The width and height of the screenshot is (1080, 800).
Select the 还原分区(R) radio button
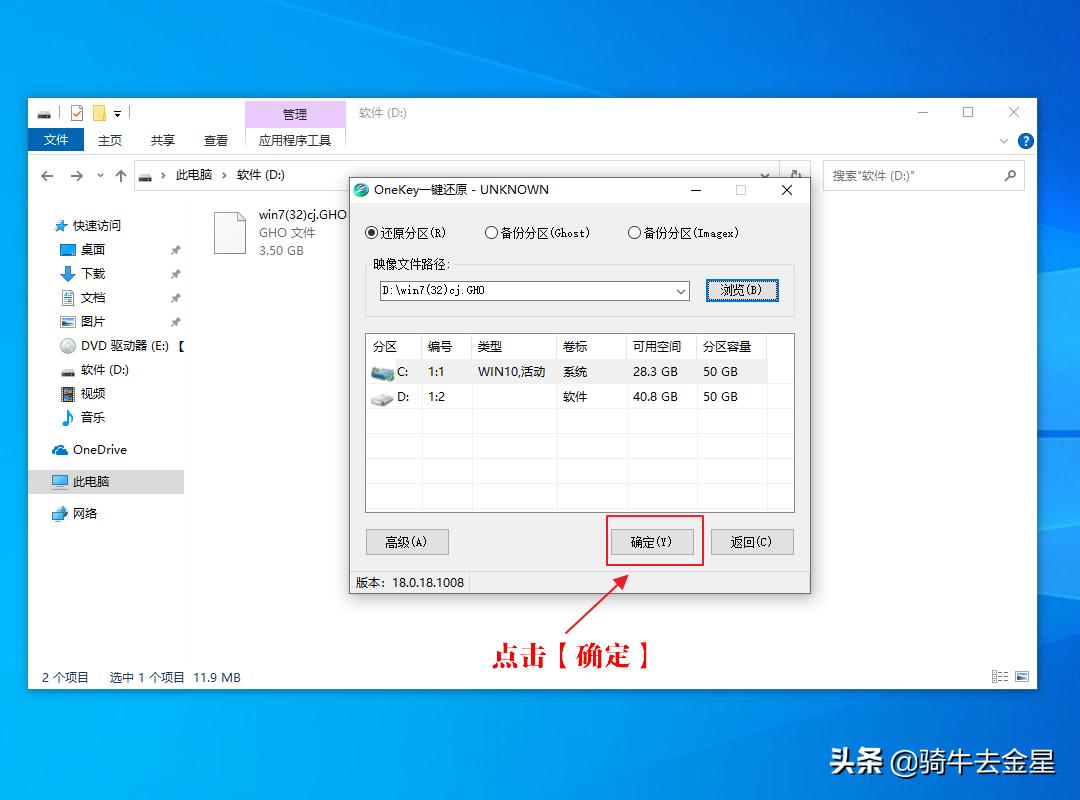coord(370,232)
